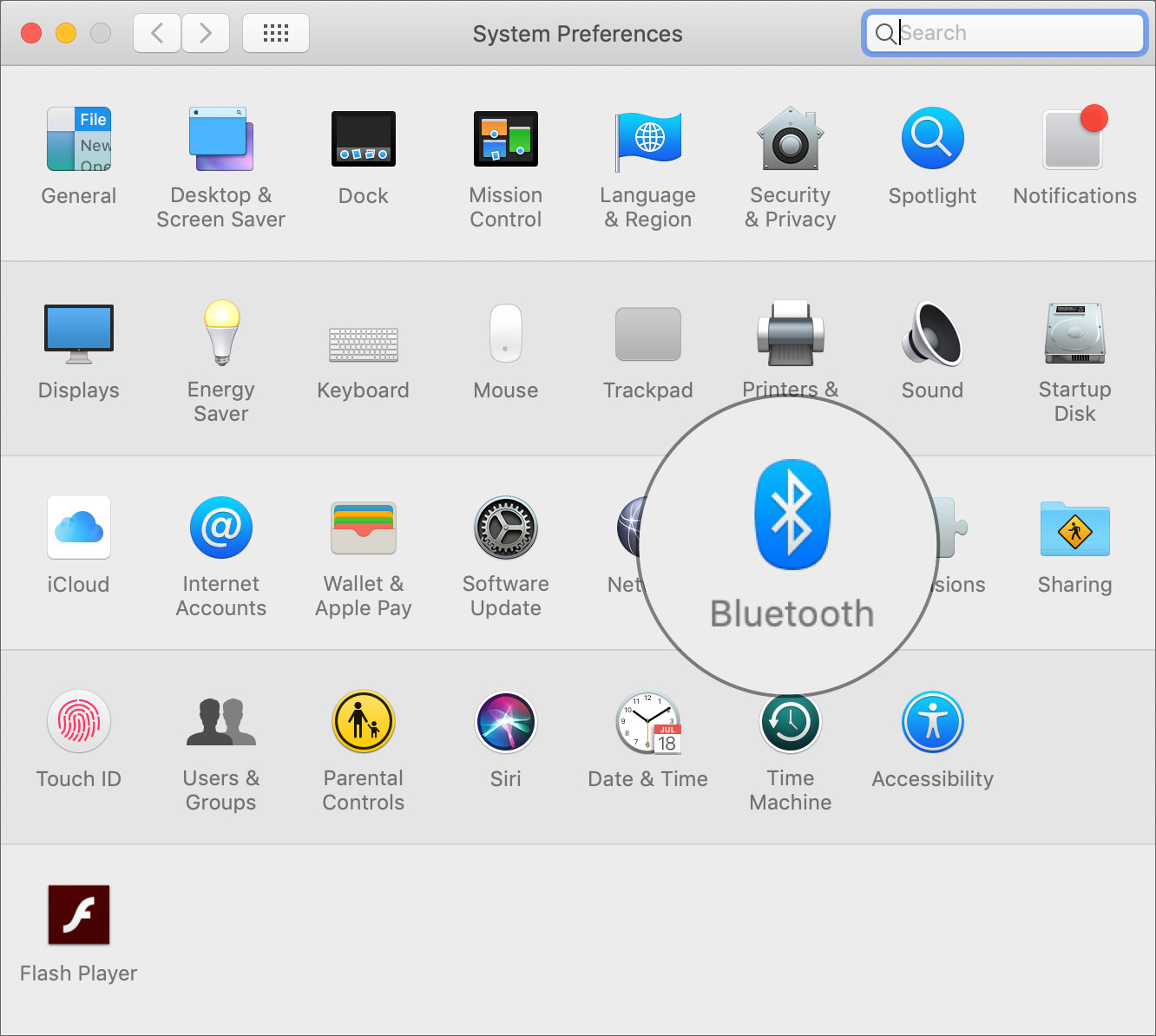Screen dimensions: 1156x1036
Task: Click the back navigation arrow button
Action: point(157,33)
